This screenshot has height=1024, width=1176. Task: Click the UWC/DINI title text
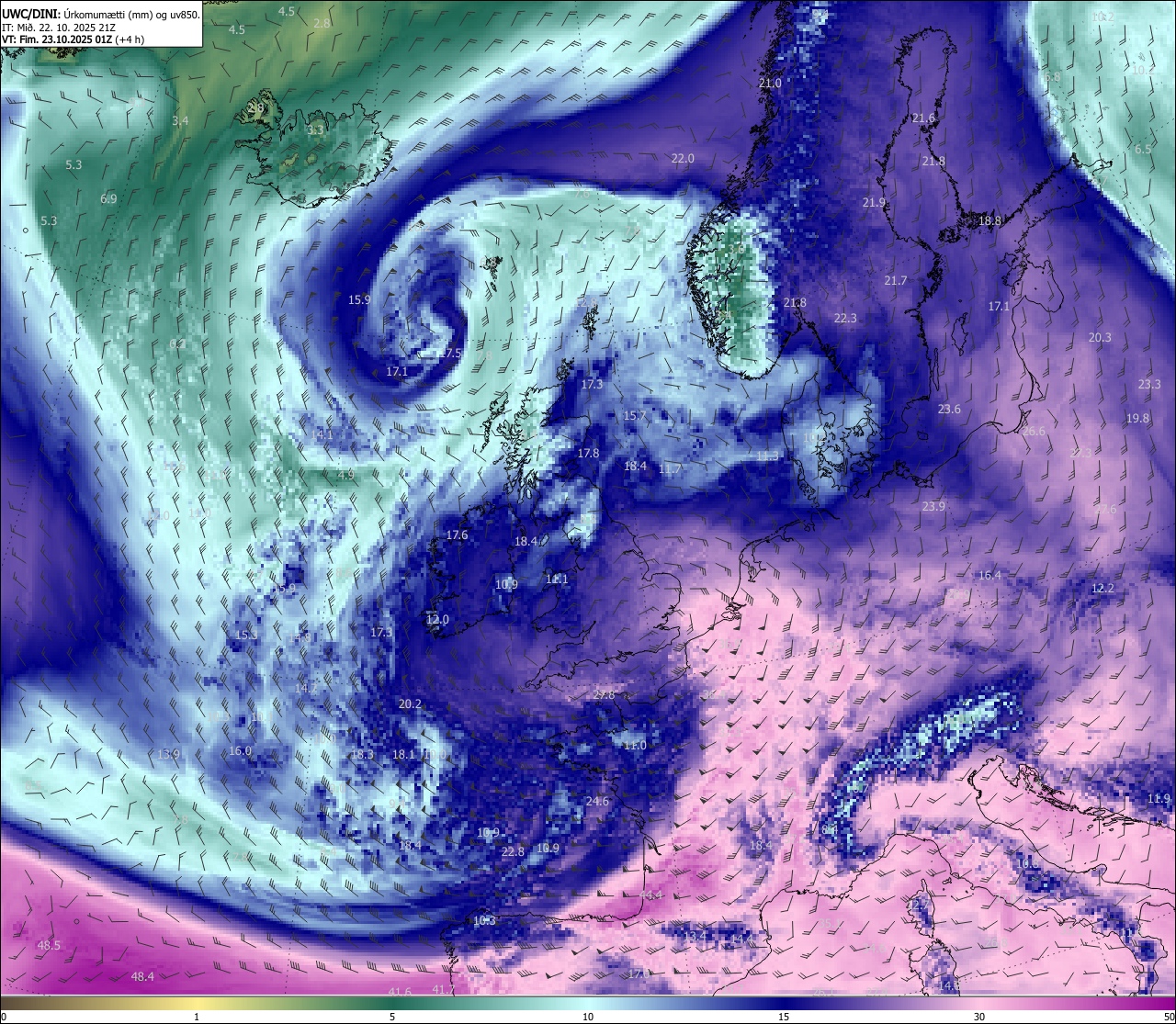(x=29, y=15)
